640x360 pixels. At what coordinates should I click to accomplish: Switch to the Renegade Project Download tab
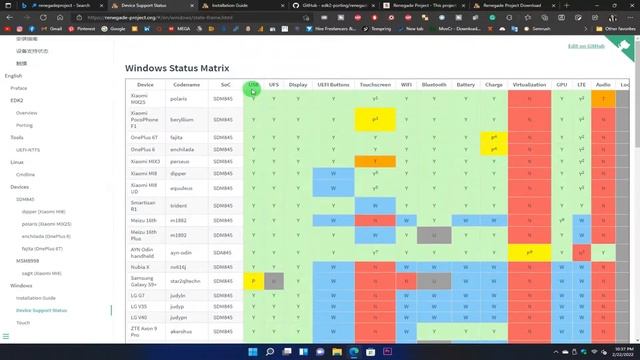point(513,6)
